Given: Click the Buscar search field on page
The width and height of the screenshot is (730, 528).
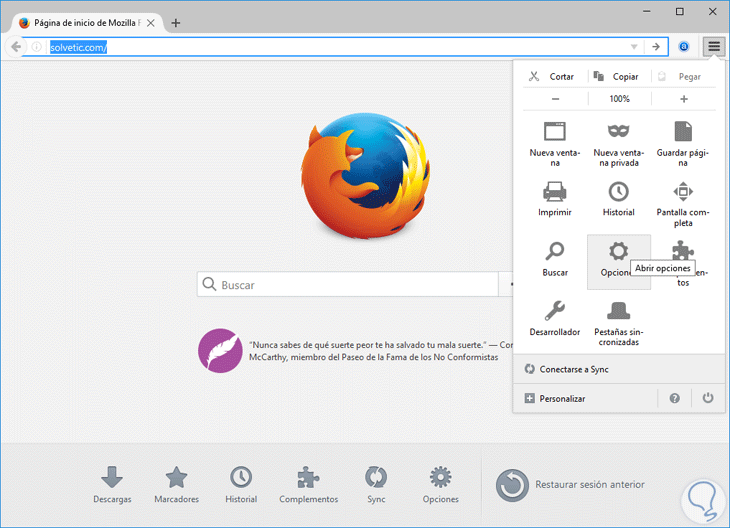Looking at the screenshot, I should coord(347,284).
